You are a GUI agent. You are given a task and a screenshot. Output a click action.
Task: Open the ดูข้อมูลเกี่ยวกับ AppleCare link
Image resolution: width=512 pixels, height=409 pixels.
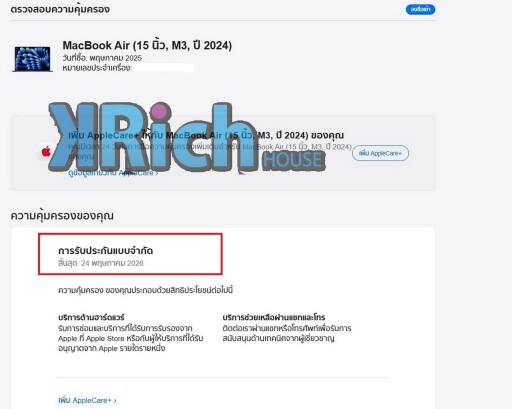point(111,173)
